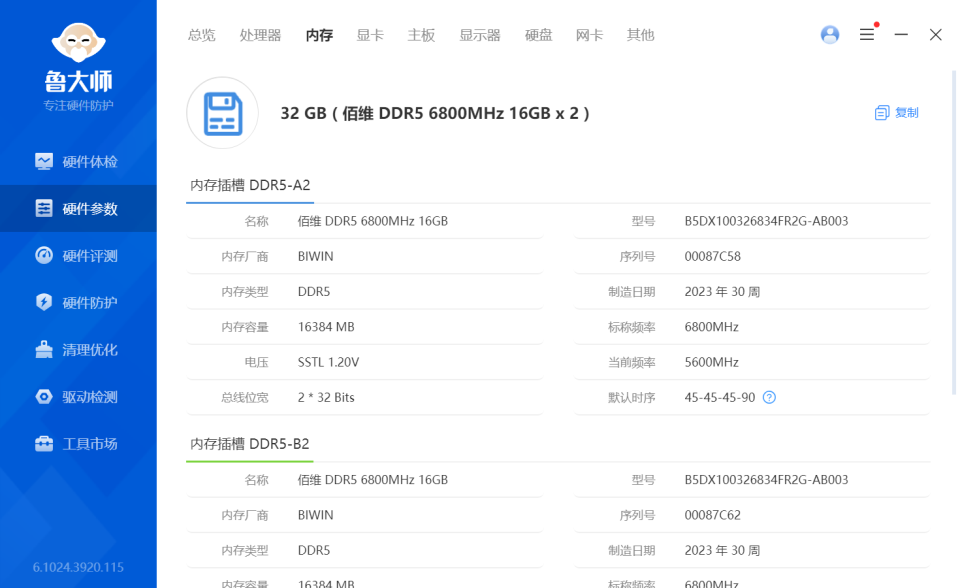
Task: Click the 5600MHz current frequency value
Action: [x=711, y=362]
